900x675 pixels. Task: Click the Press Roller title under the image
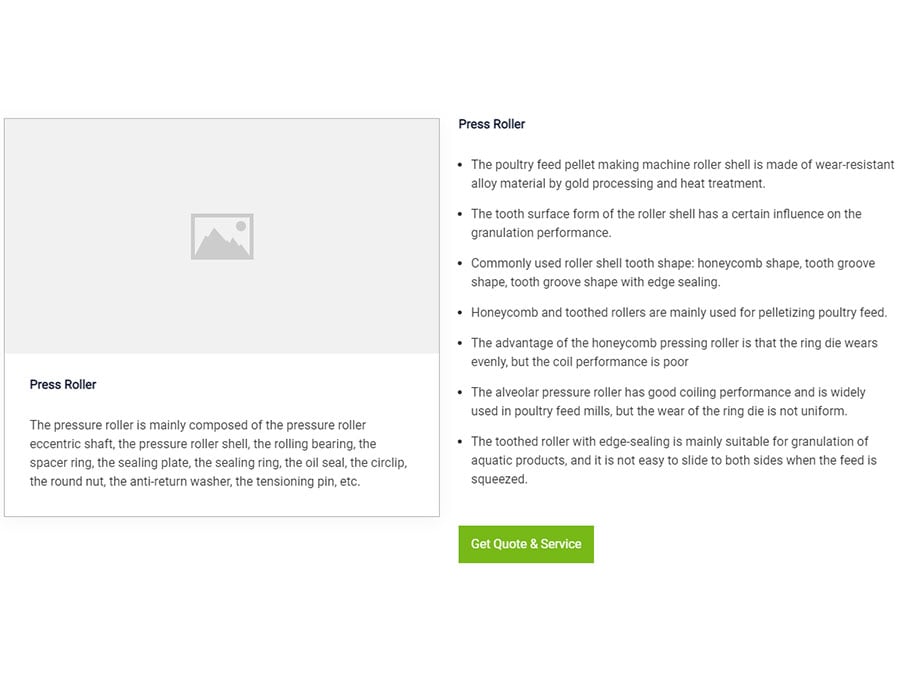tap(63, 384)
